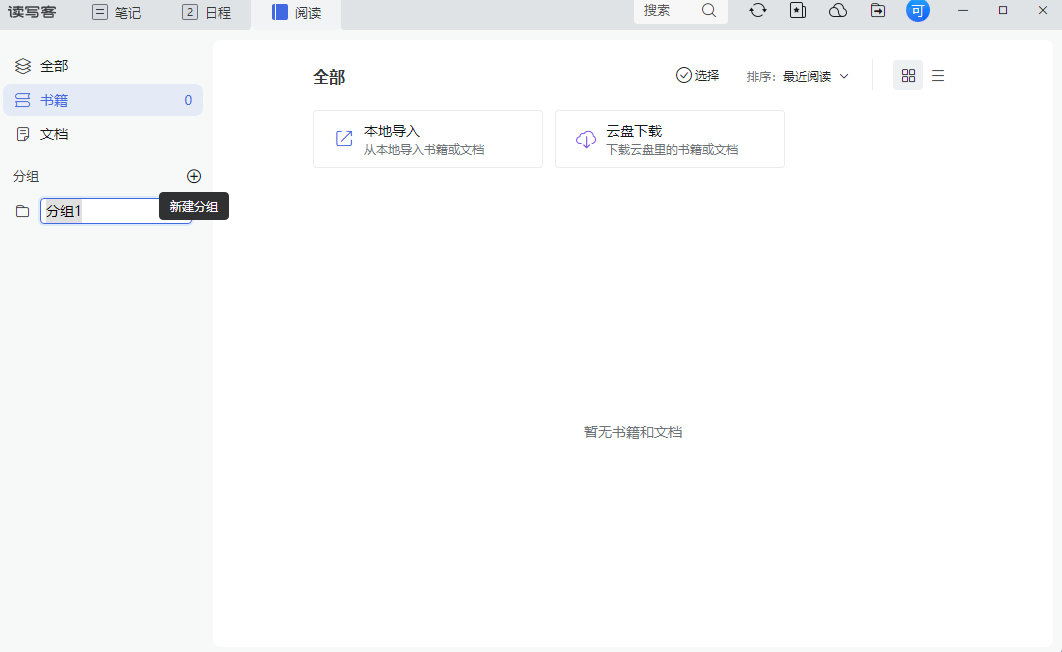The image size is (1062, 652).
Task: Click 云盘下载 to download from cloud
Action: [669, 138]
